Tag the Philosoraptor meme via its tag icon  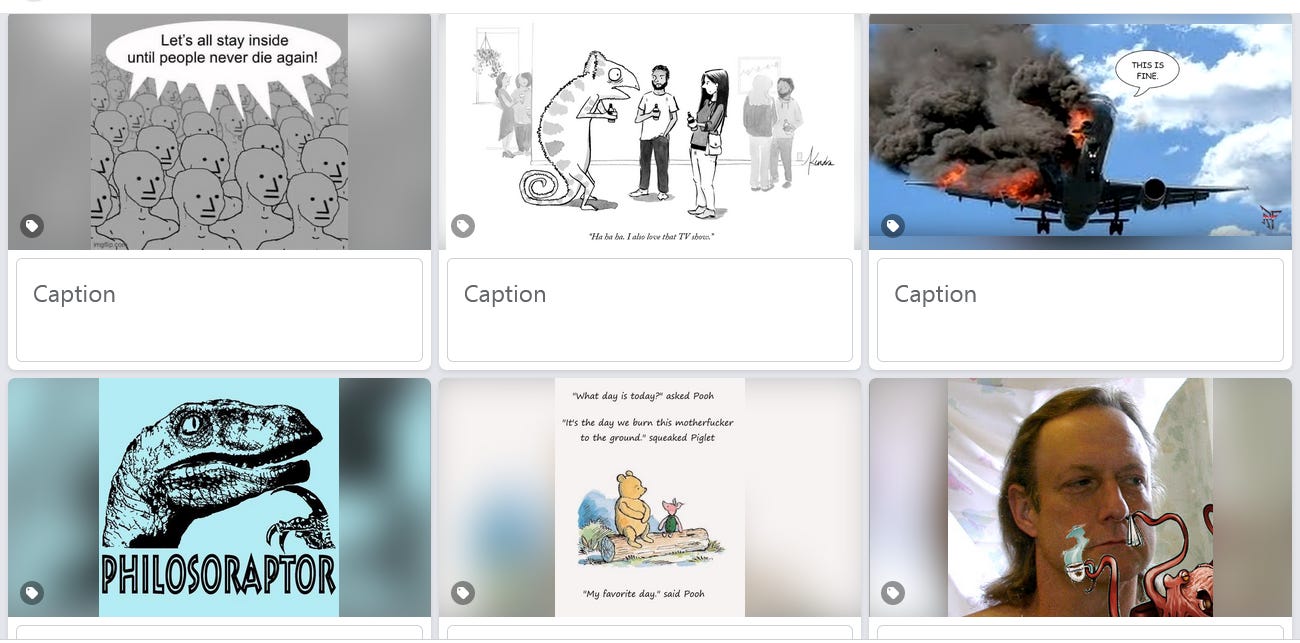pyautogui.click(x=32, y=593)
